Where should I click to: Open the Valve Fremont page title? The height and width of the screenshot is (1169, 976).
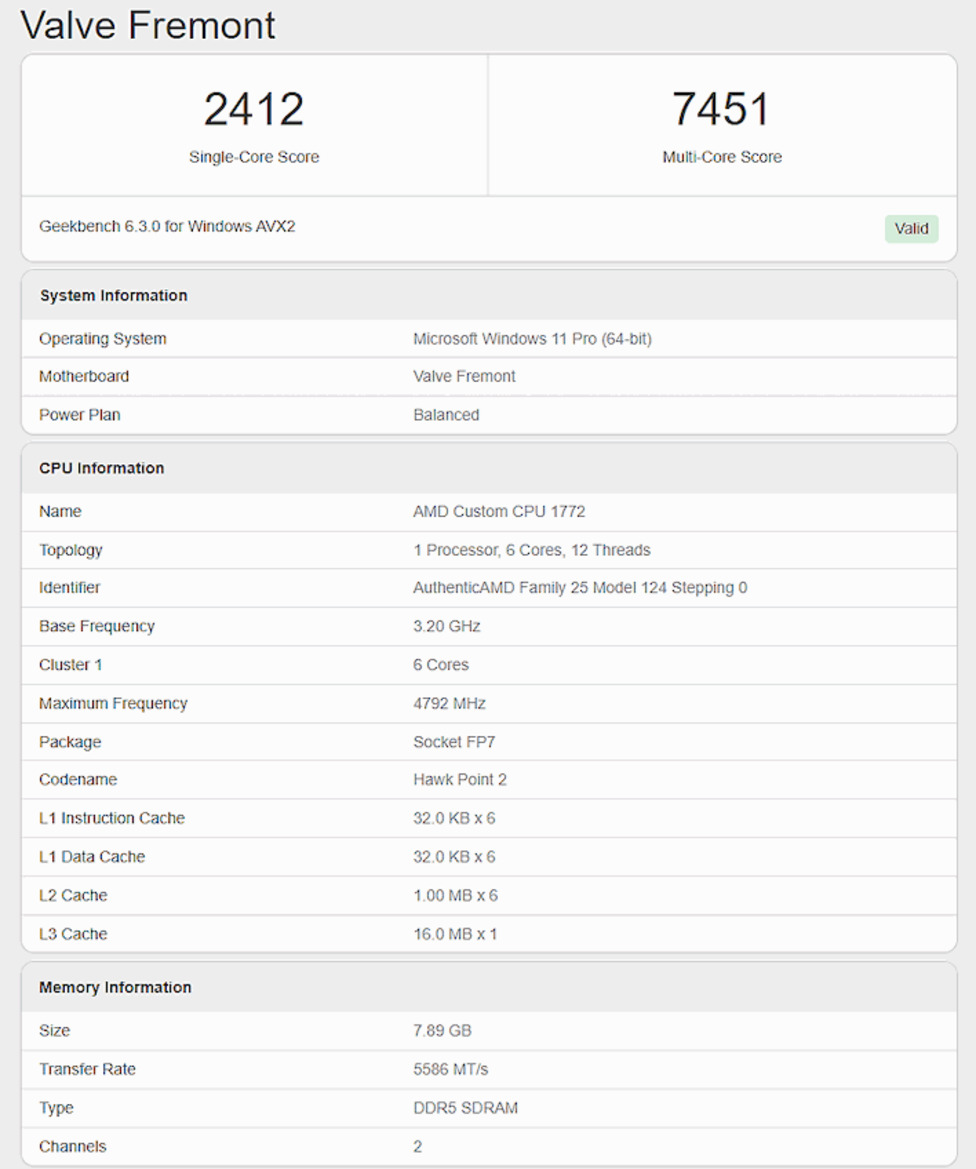[x=150, y=25]
